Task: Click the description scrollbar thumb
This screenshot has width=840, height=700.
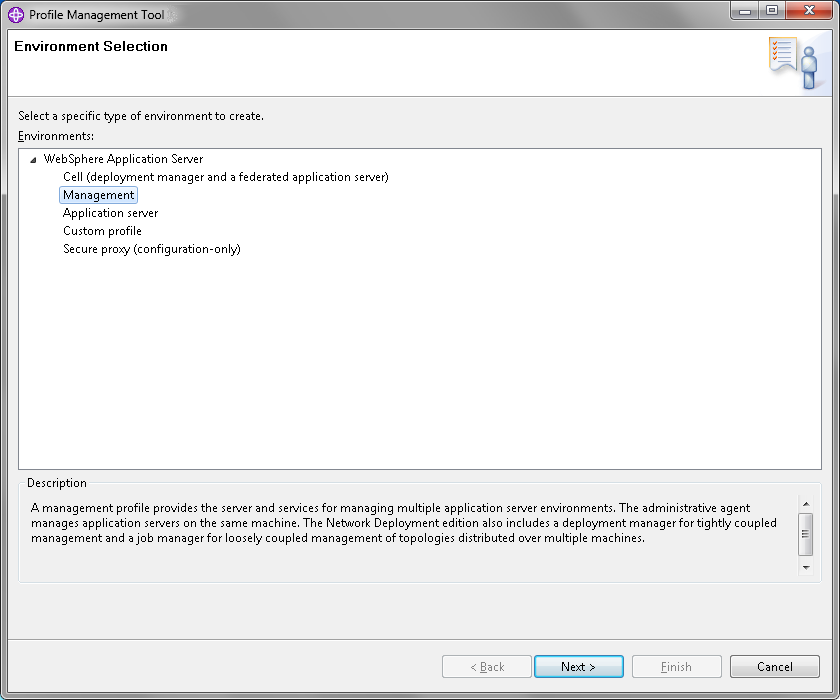Action: click(x=806, y=534)
